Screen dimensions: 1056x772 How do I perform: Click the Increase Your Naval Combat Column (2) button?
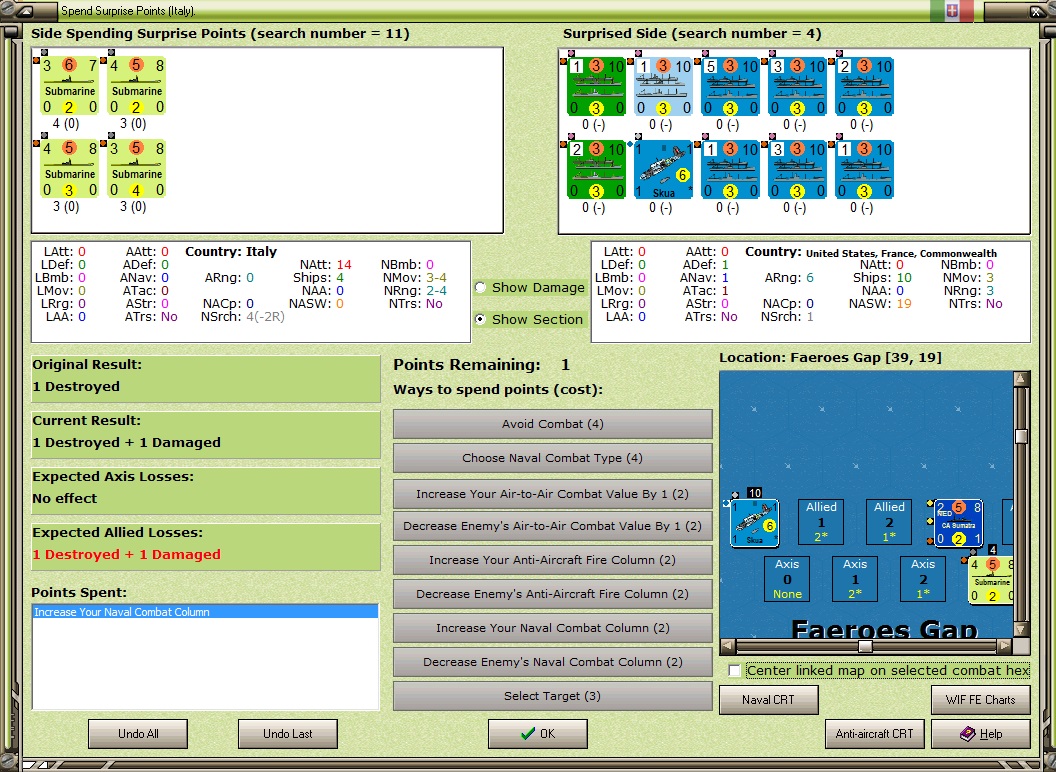tap(552, 628)
